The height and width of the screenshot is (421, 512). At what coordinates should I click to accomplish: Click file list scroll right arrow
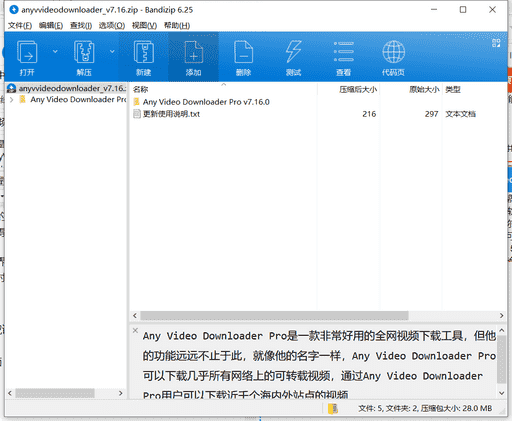pyautogui.click(x=501, y=315)
